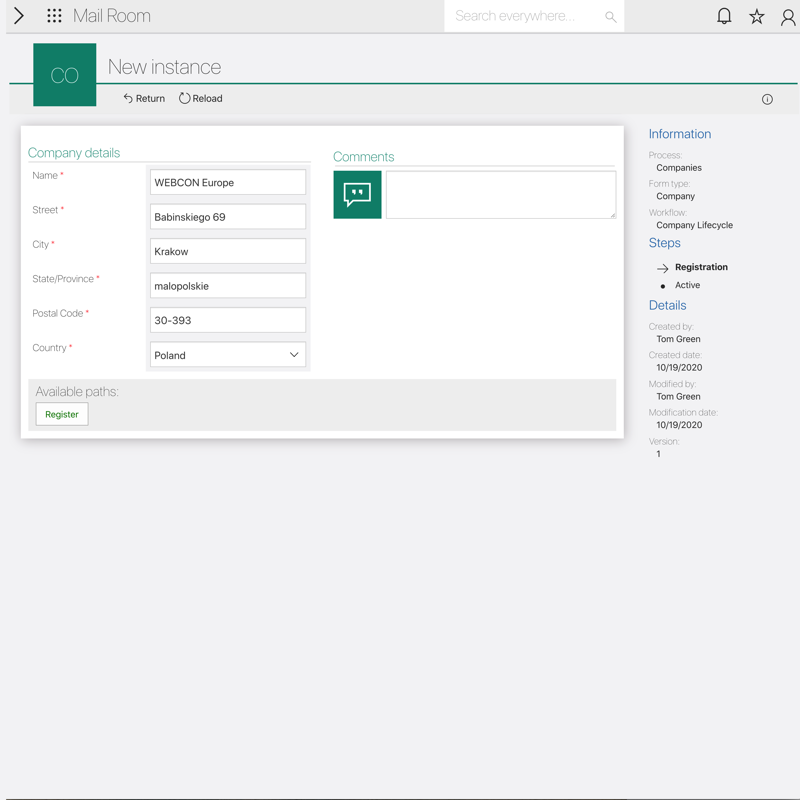This screenshot has width=800, height=800.
Task: Click into the Comments text area
Action: [500, 194]
